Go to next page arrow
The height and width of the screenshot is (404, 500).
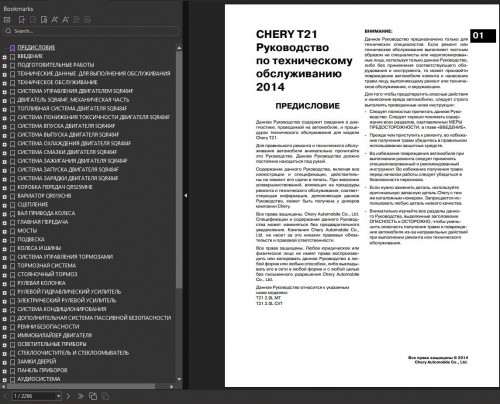coord(68,396)
